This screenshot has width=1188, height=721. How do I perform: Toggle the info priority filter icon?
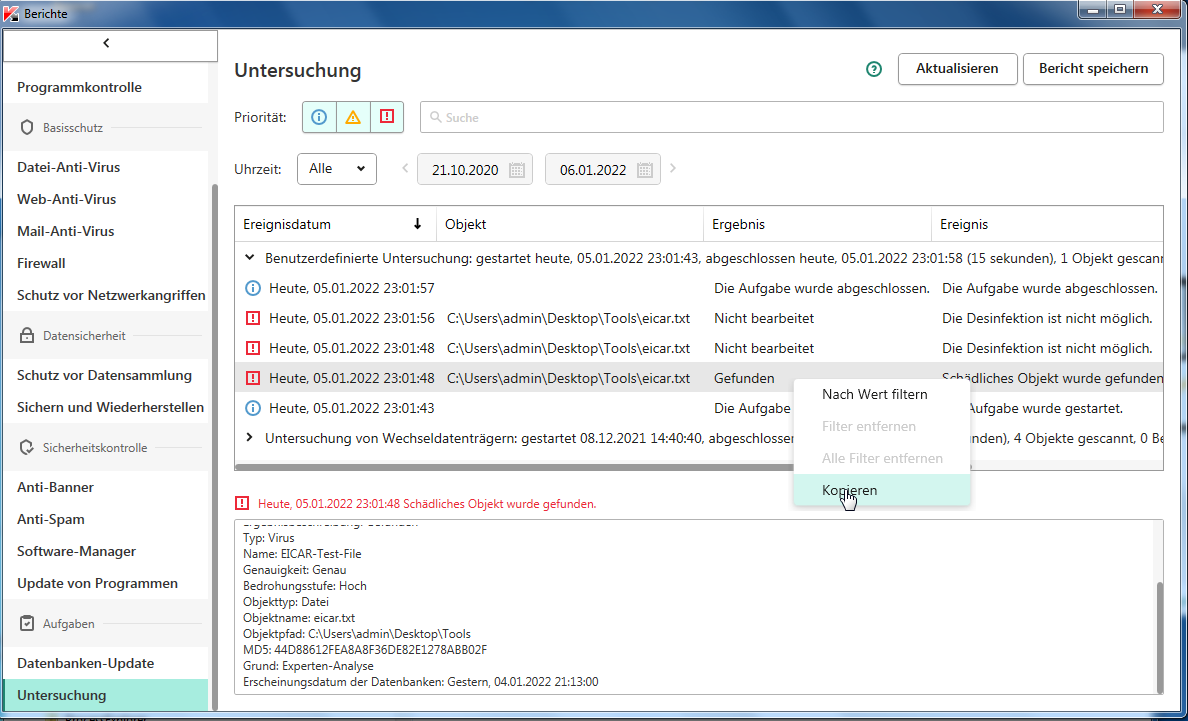319,117
